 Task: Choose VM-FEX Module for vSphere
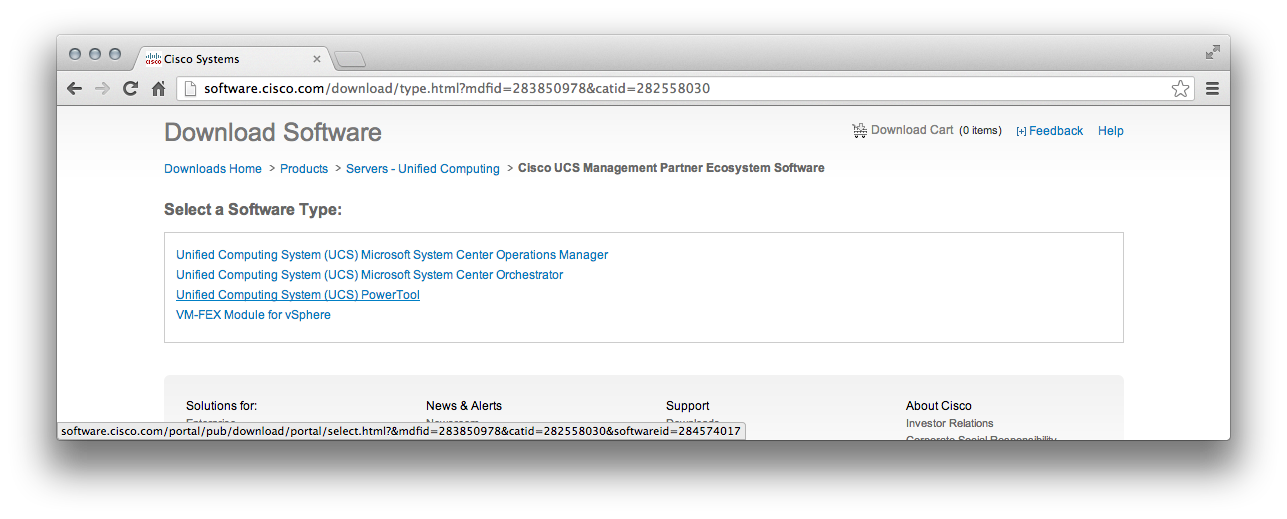(x=253, y=315)
